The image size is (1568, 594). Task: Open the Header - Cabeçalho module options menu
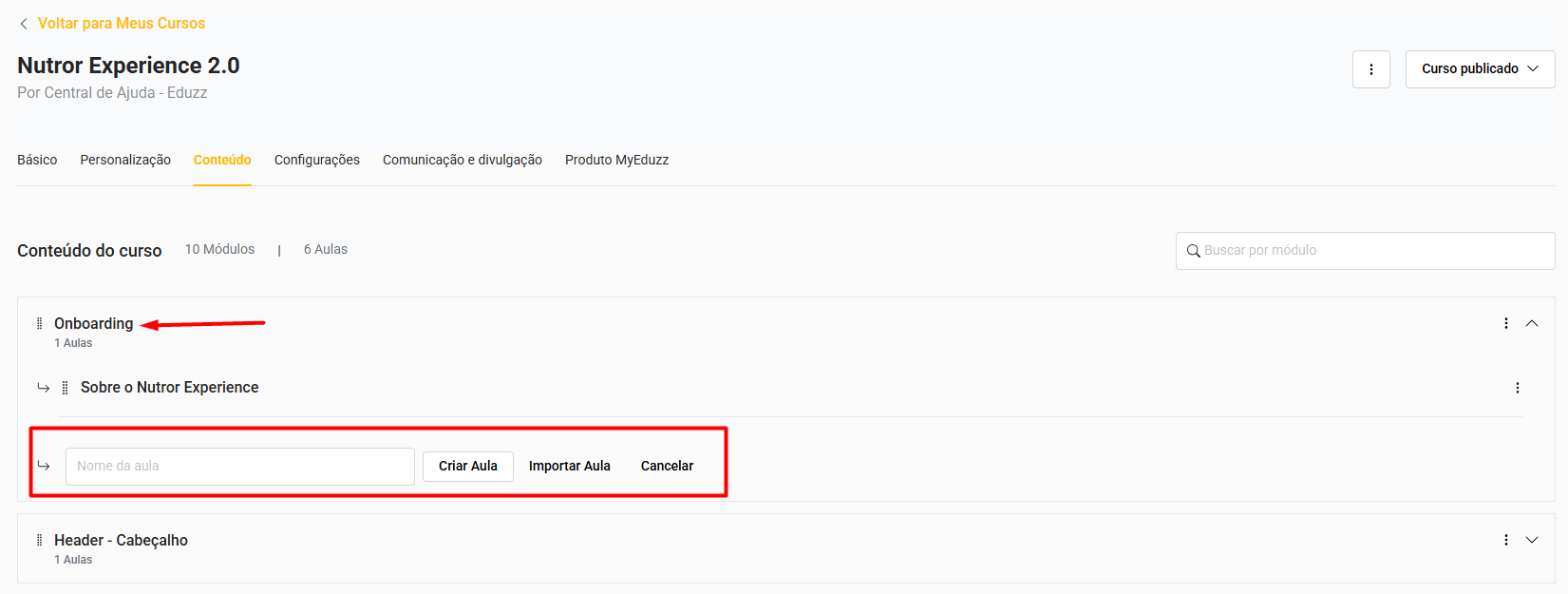1505,540
